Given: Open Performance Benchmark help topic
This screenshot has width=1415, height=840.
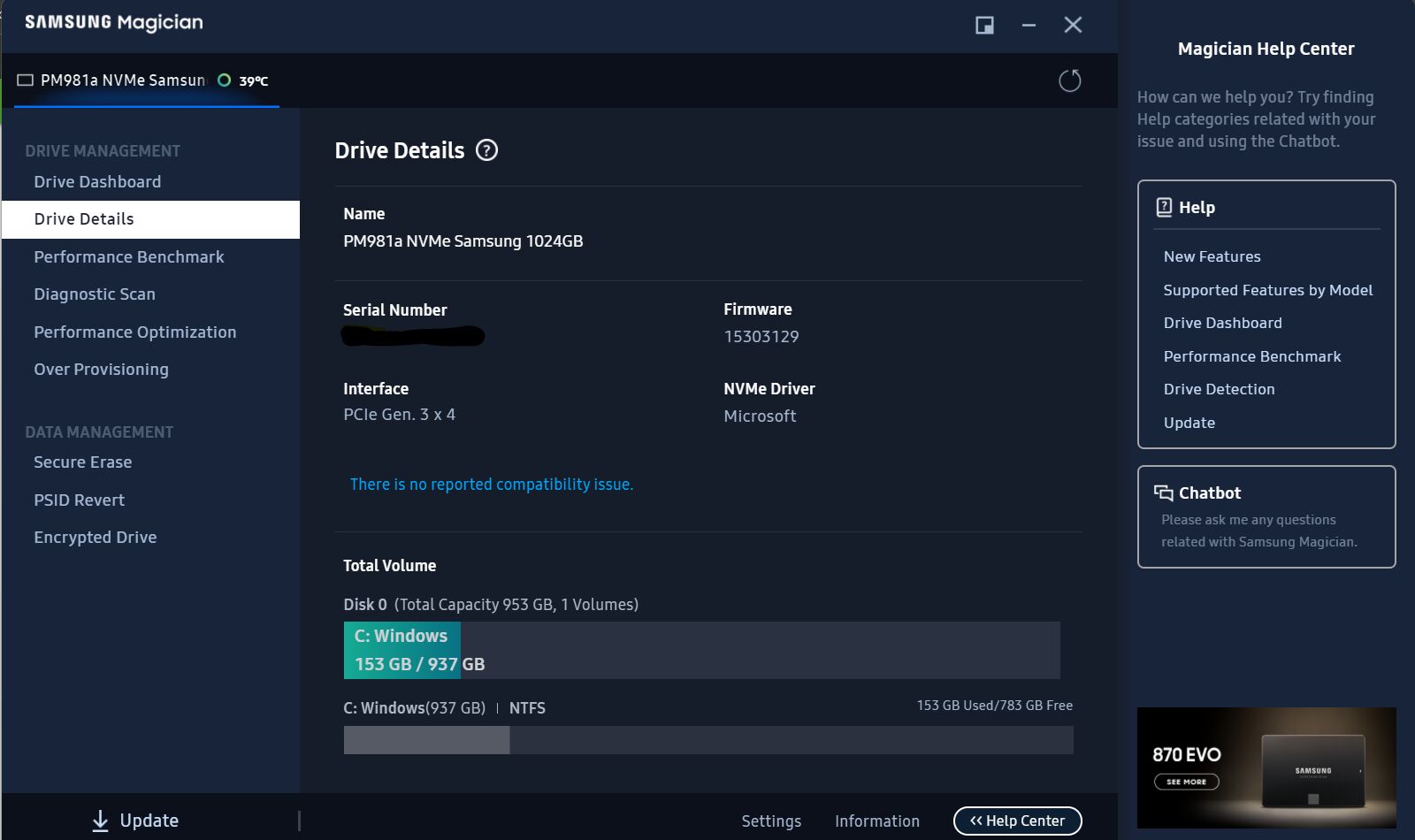Looking at the screenshot, I should coord(1252,356).
